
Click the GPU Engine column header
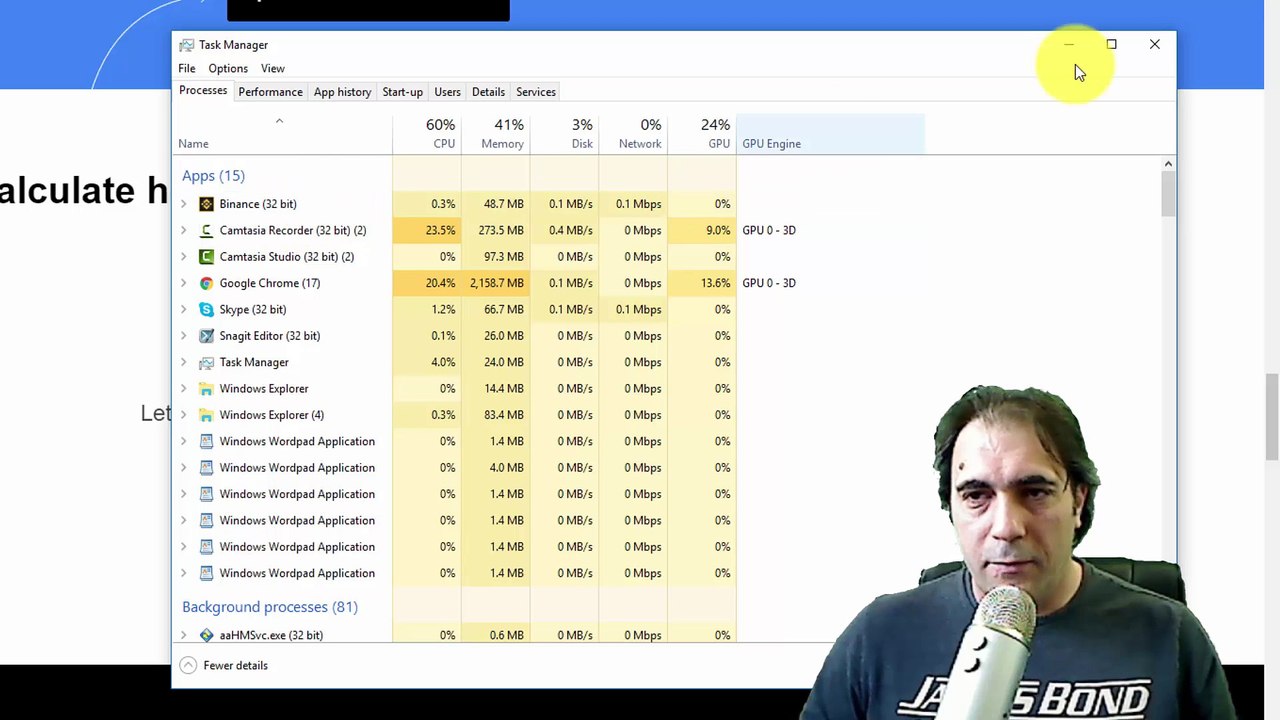point(830,134)
